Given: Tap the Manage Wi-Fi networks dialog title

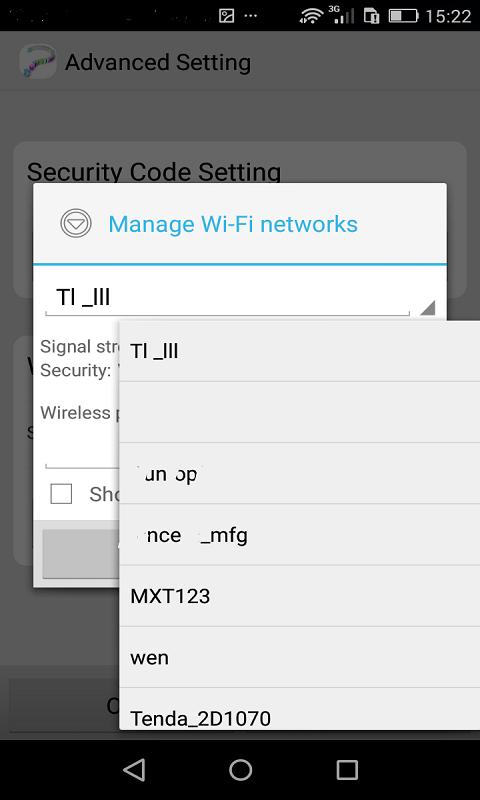Looking at the screenshot, I should click(233, 224).
